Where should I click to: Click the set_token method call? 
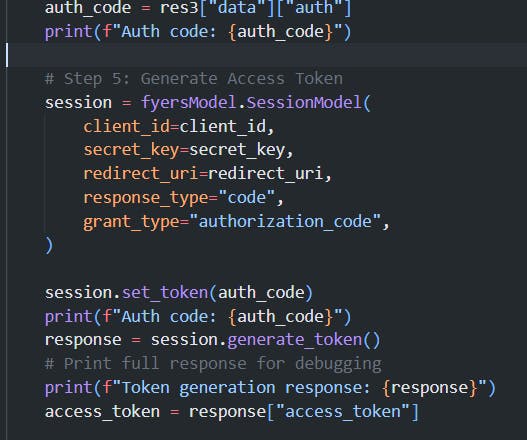coord(165,292)
